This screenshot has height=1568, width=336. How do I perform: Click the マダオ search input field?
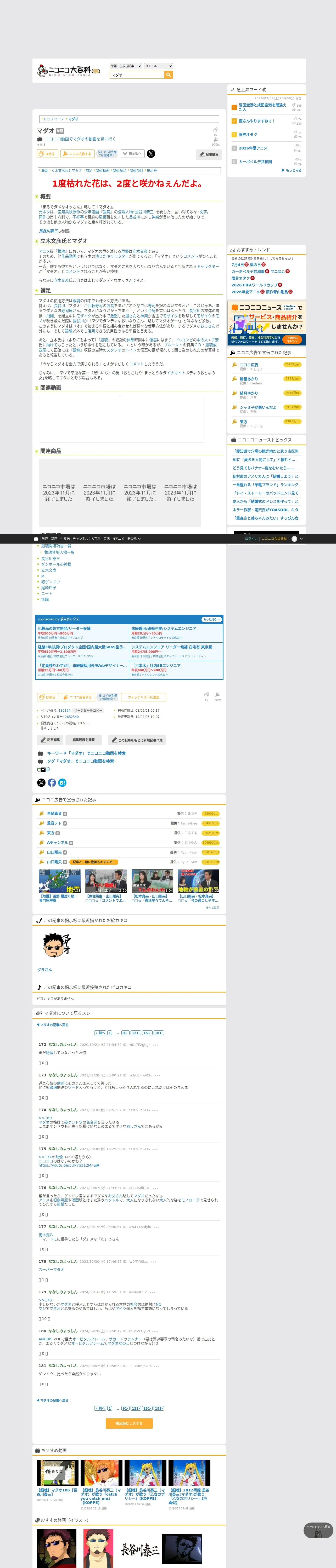[137, 75]
